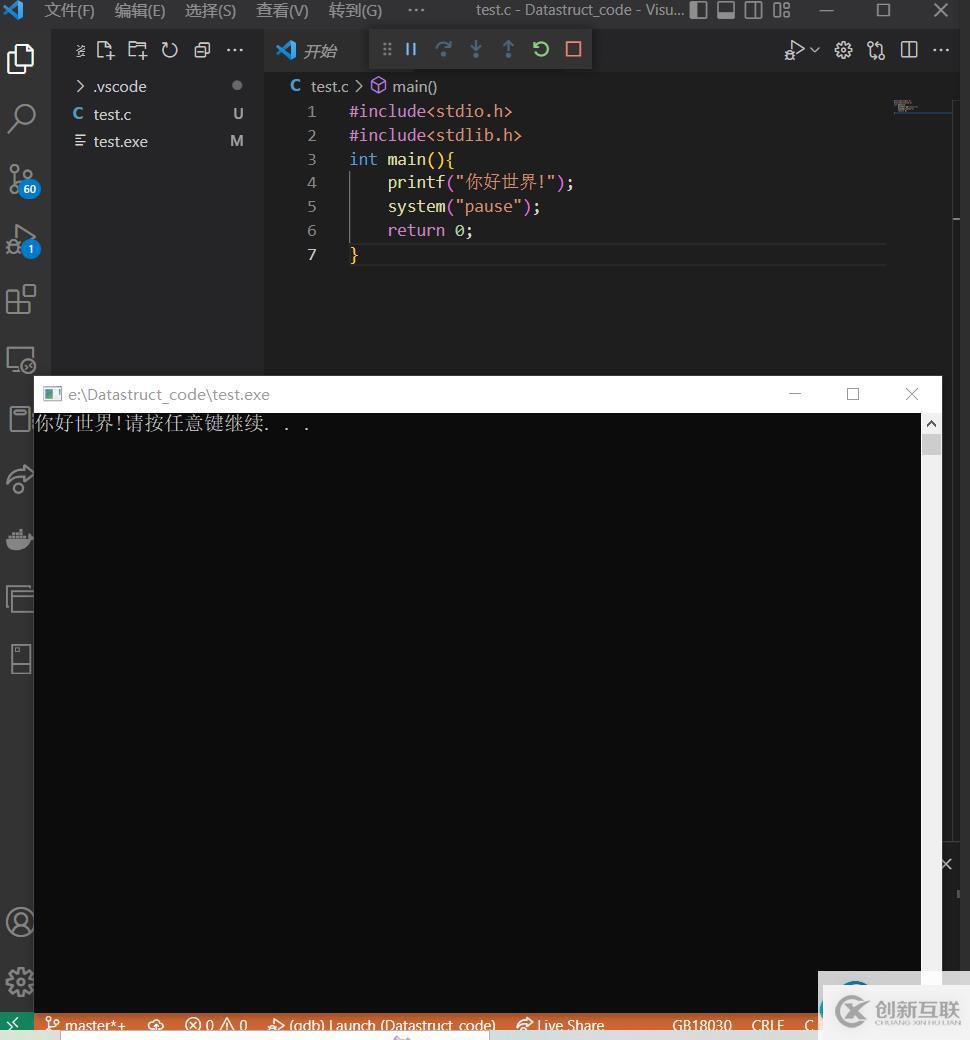Refresh the Explorer file list
The width and height of the screenshot is (970, 1040).
[x=169, y=50]
